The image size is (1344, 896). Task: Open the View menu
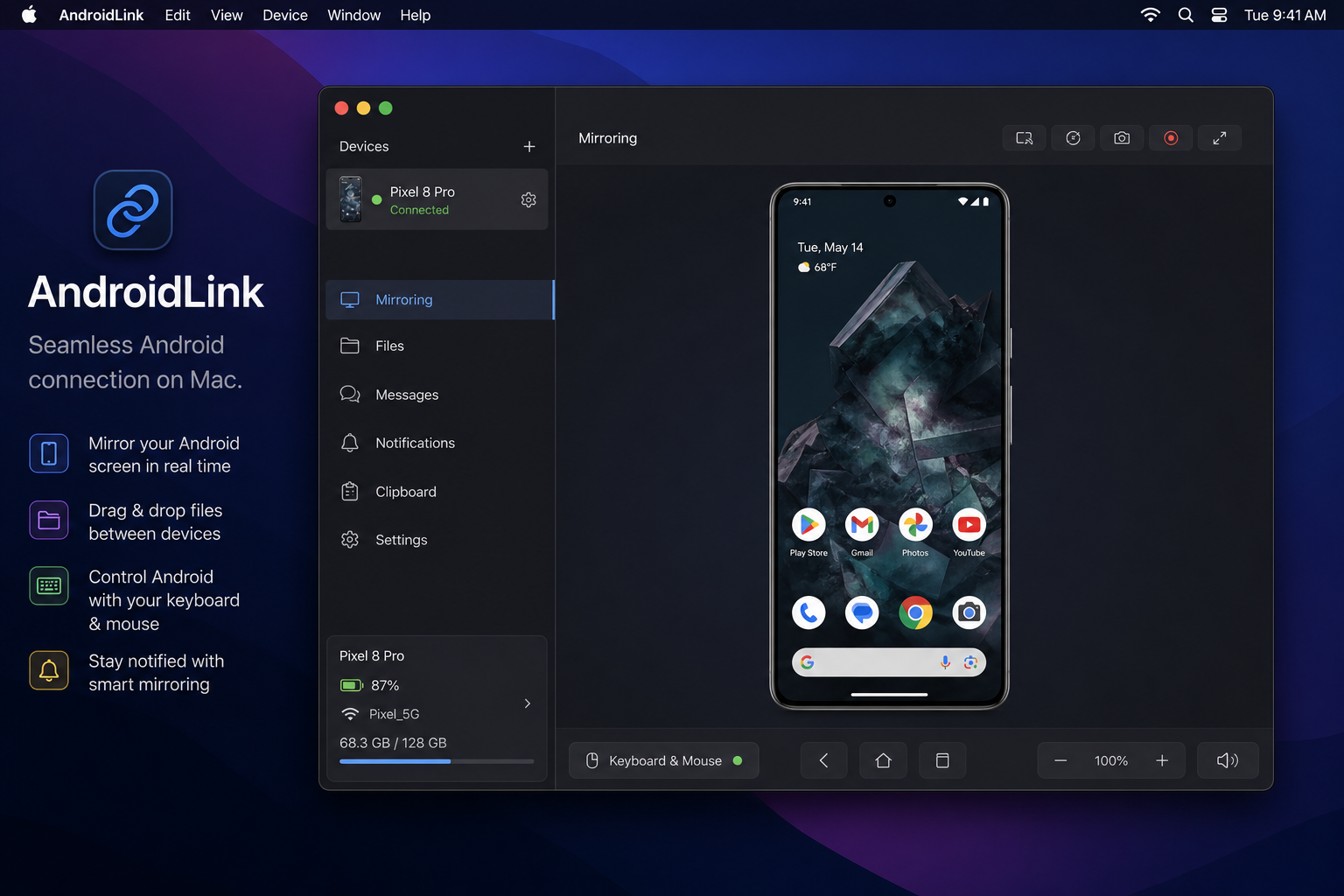point(227,15)
